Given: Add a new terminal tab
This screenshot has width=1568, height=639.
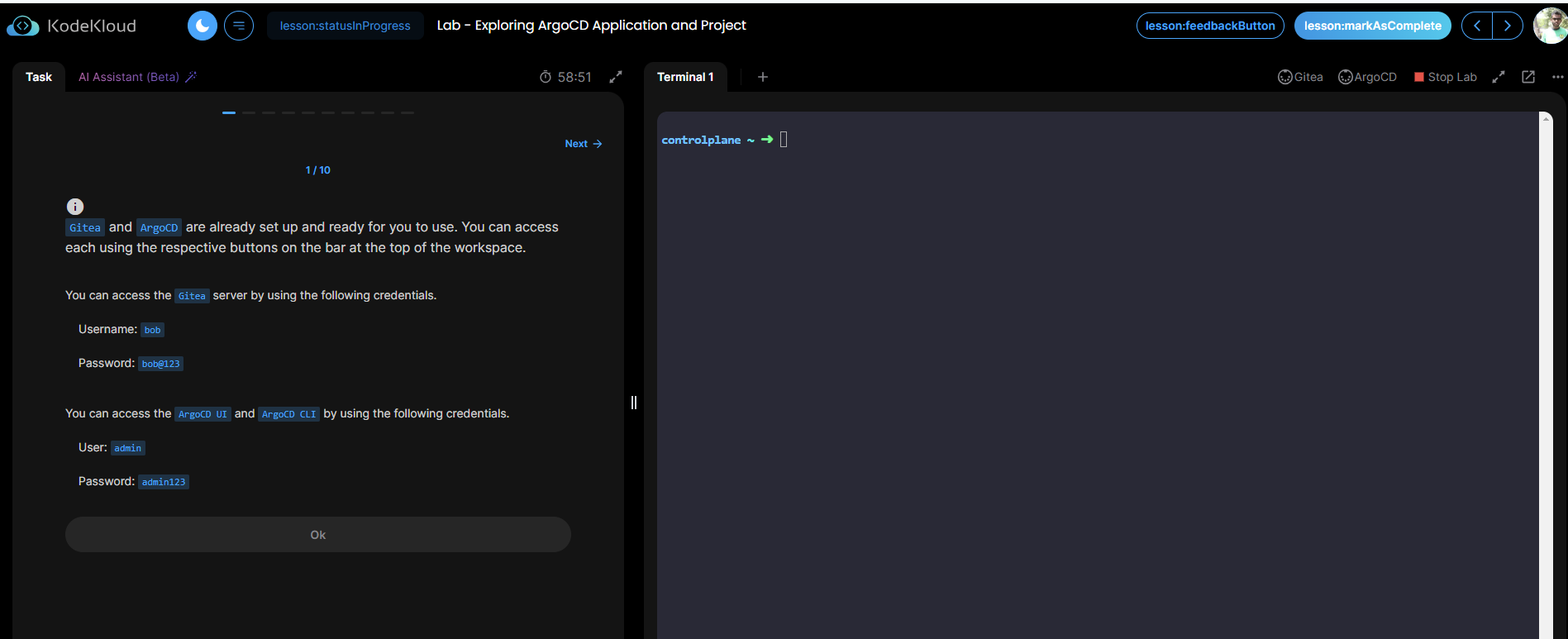Looking at the screenshot, I should point(763,77).
